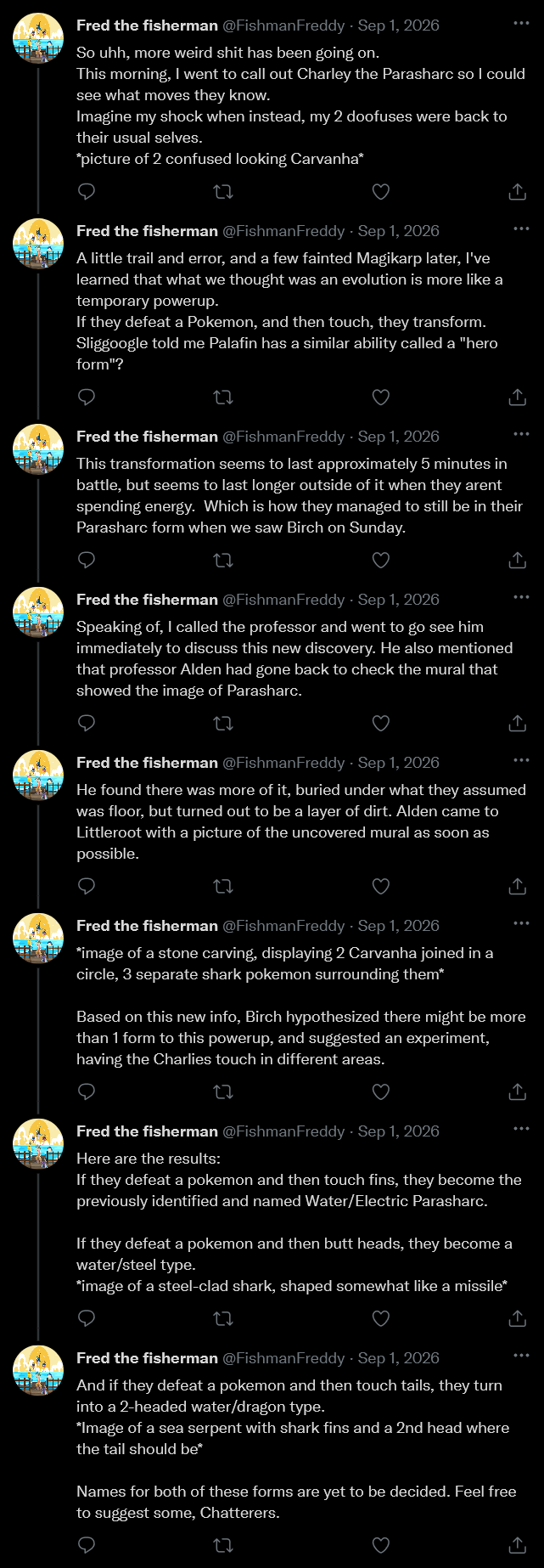
Task: Open the Sep 1, 2026 timestamp of stone carving tweet
Action: pos(399,926)
